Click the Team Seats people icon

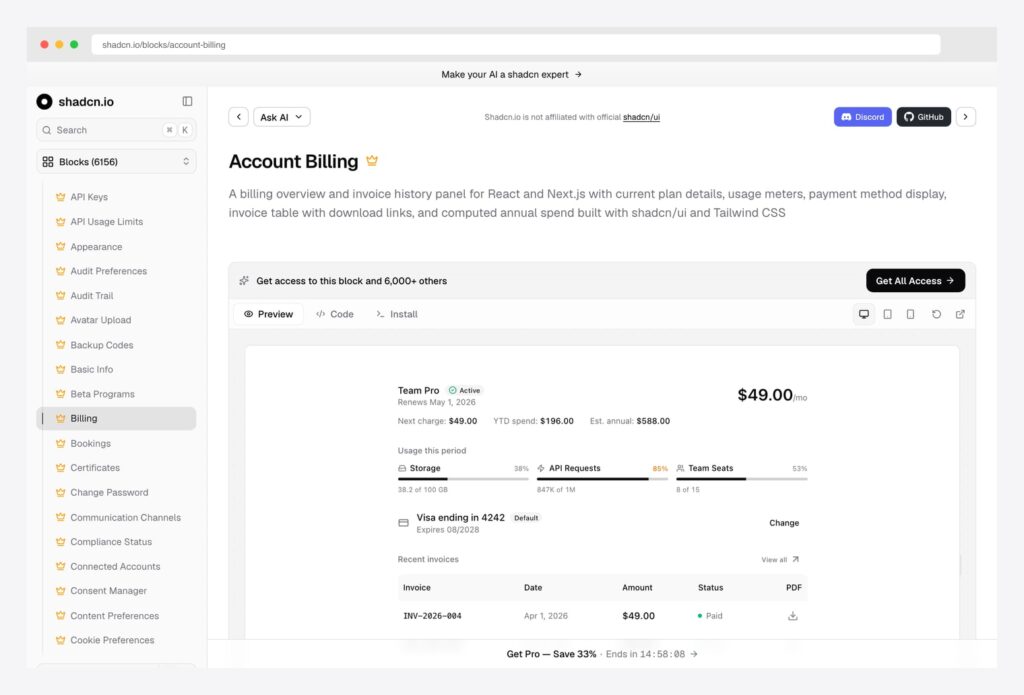pyautogui.click(x=680, y=468)
